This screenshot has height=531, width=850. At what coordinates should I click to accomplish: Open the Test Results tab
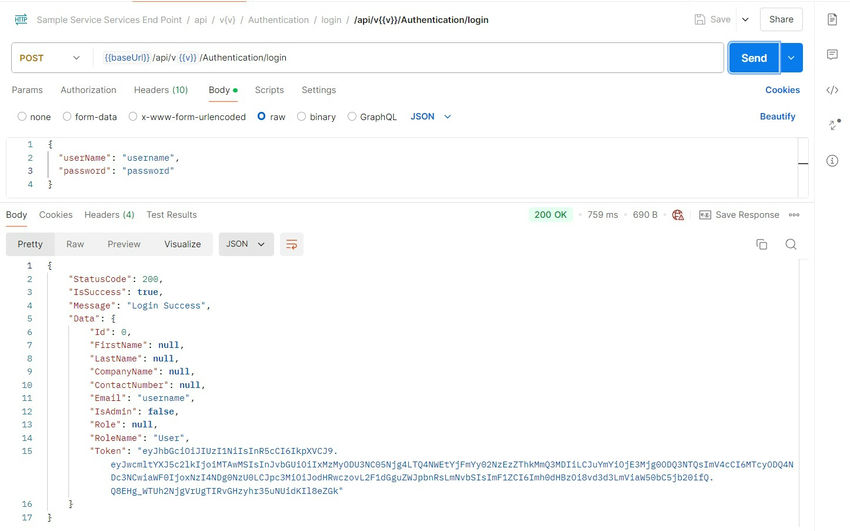172,215
